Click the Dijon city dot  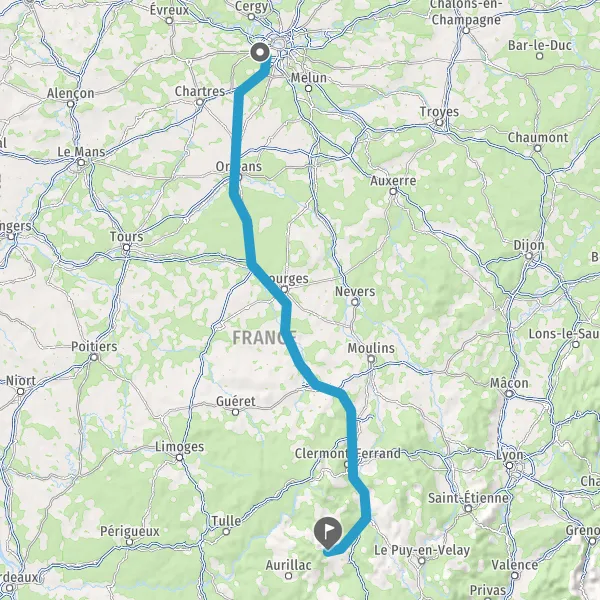[x=529, y=256]
